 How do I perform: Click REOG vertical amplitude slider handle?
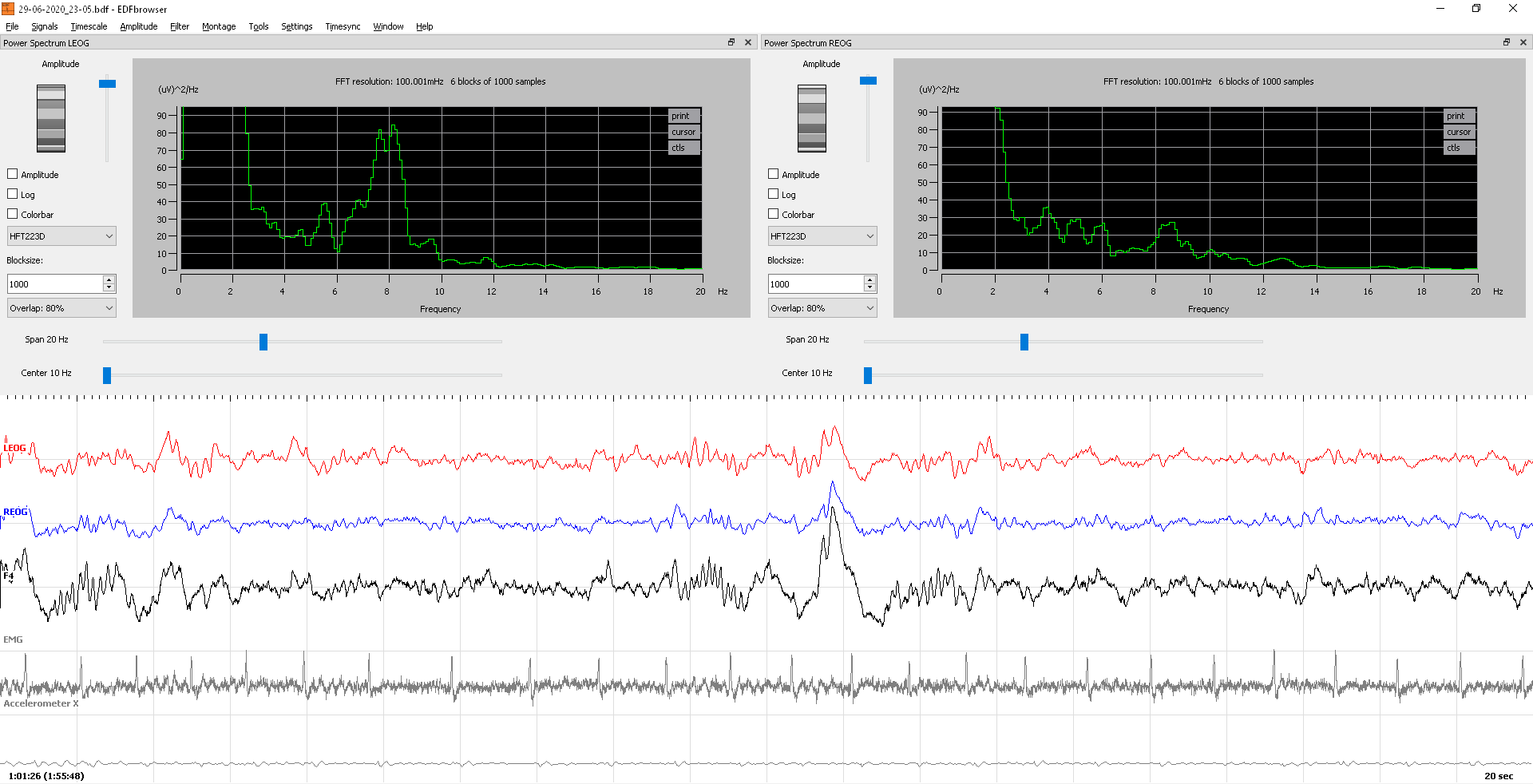[x=868, y=81]
